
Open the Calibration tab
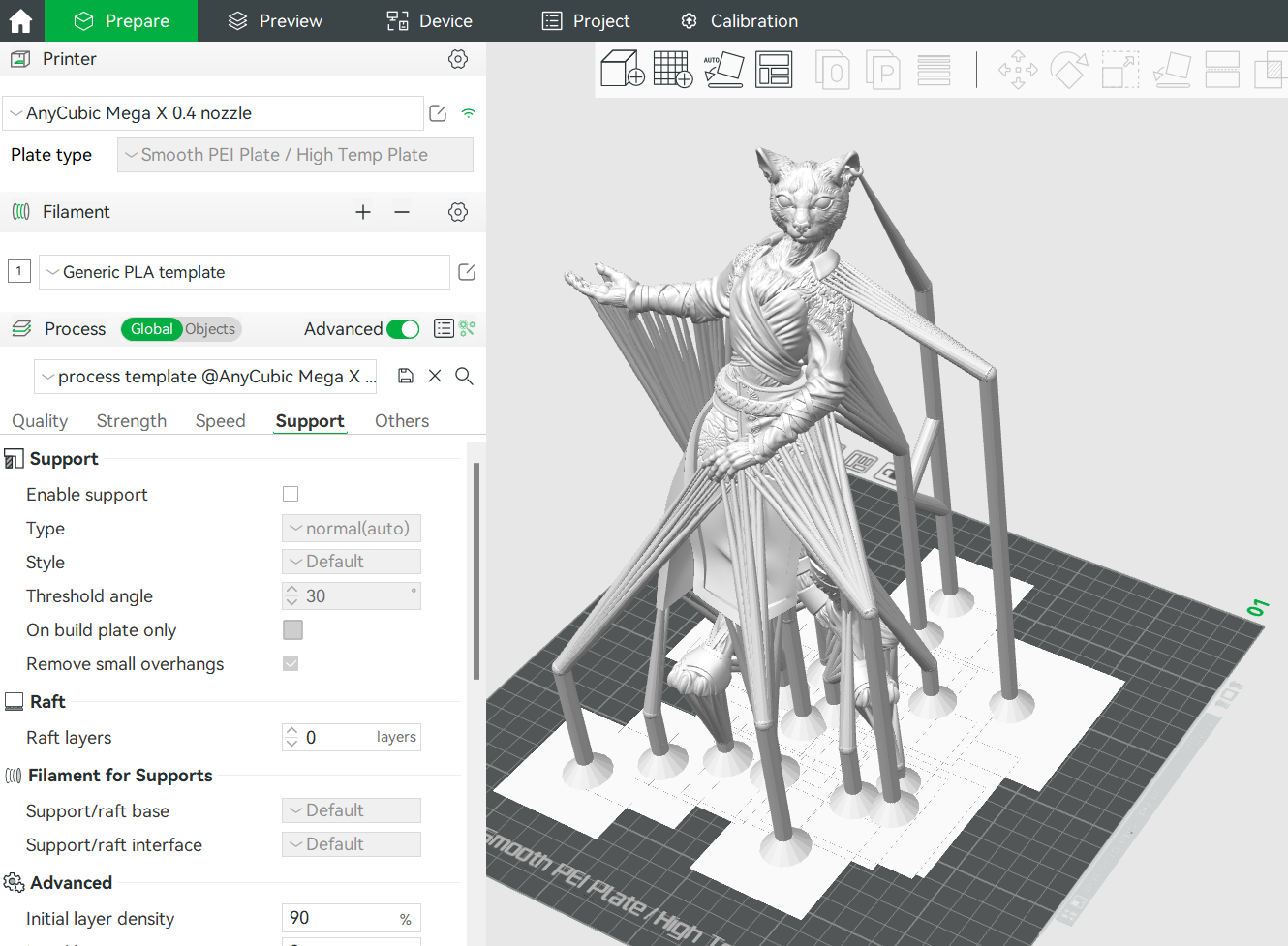click(739, 20)
